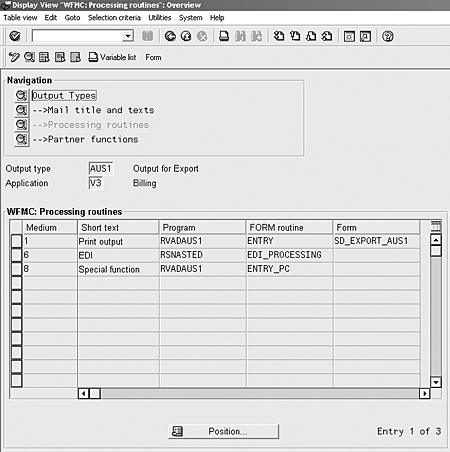Click the green checkmark Enter icon
Viewport: 450px width, 452px height.
15,36
